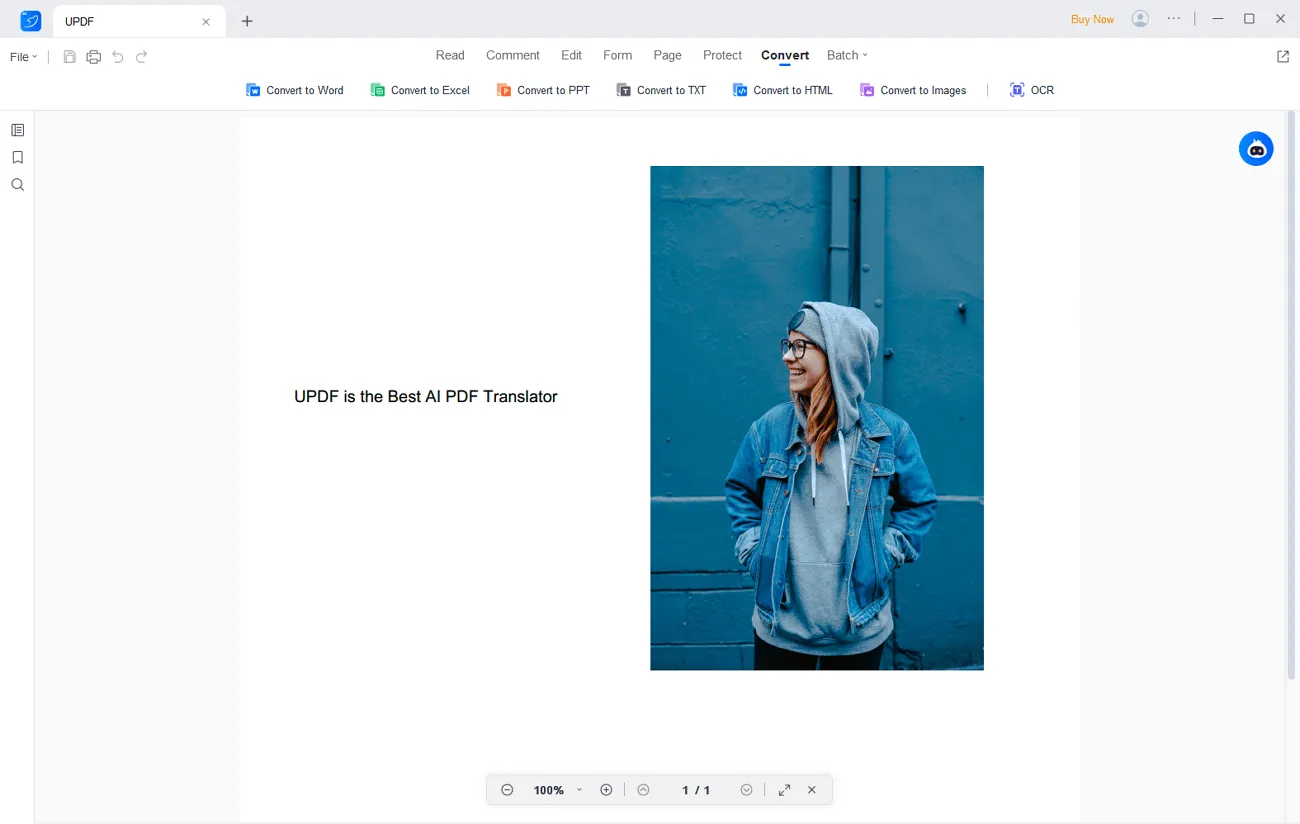This screenshot has width=1300, height=824.
Task: Open the thumbnails panel icon in sidebar
Action: (x=17, y=130)
